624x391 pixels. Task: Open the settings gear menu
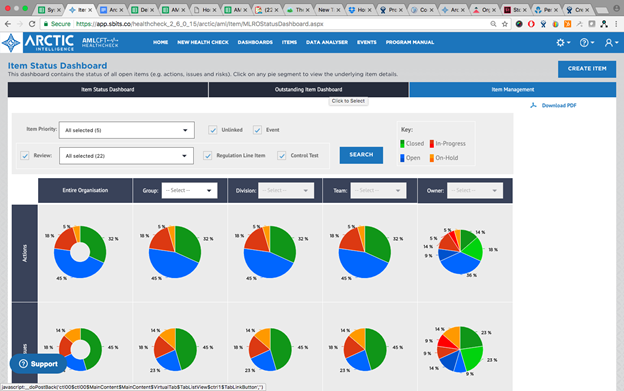click(563, 43)
